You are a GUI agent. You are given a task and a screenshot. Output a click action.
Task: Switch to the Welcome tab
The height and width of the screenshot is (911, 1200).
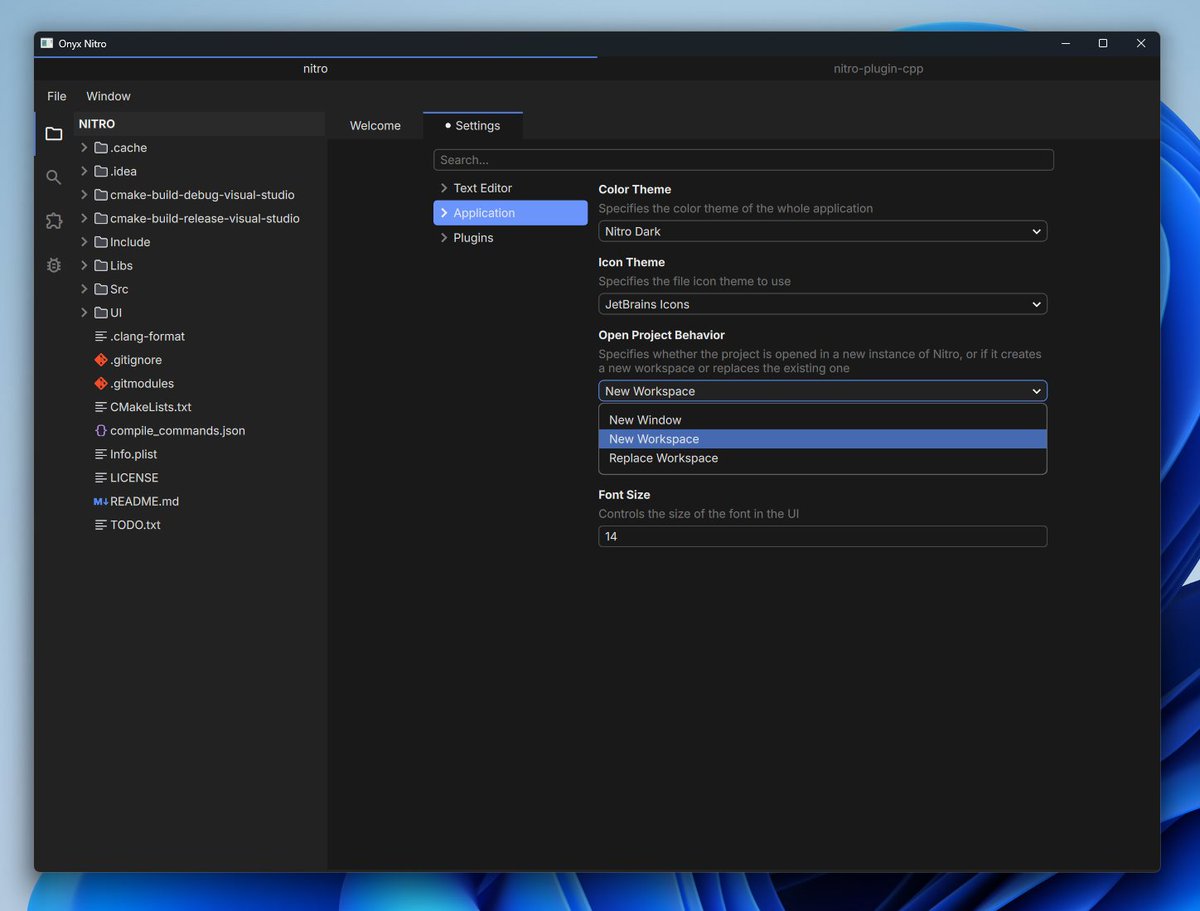(375, 126)
